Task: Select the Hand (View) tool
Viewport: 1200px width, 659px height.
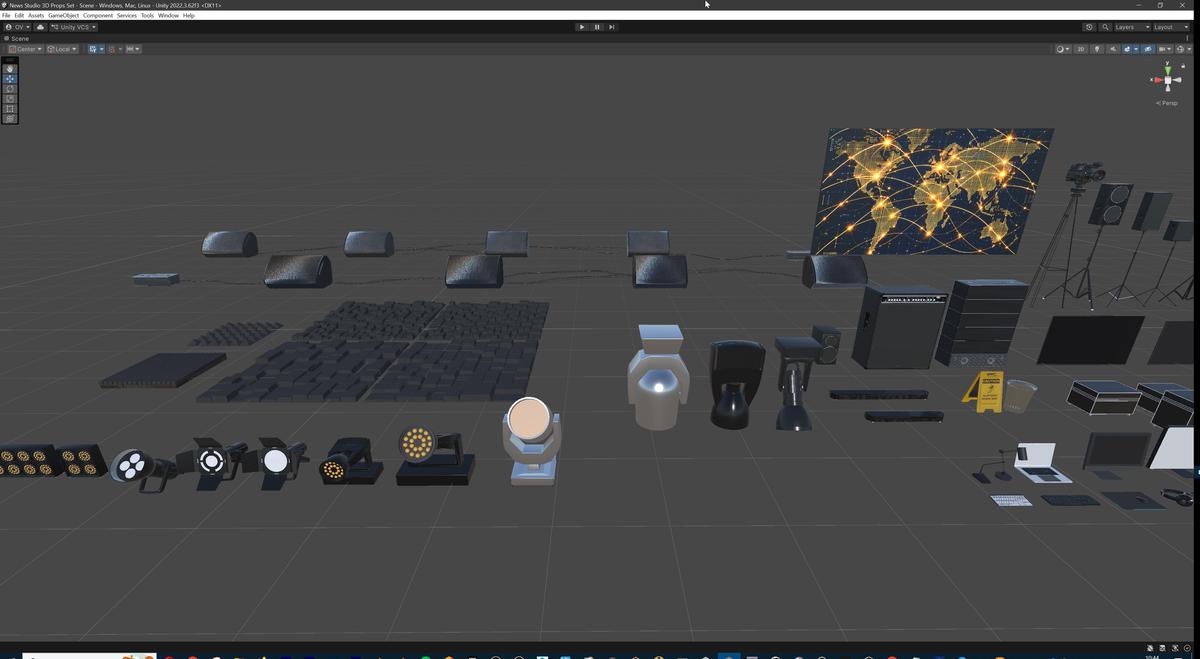Action: [x=10, y=69]
